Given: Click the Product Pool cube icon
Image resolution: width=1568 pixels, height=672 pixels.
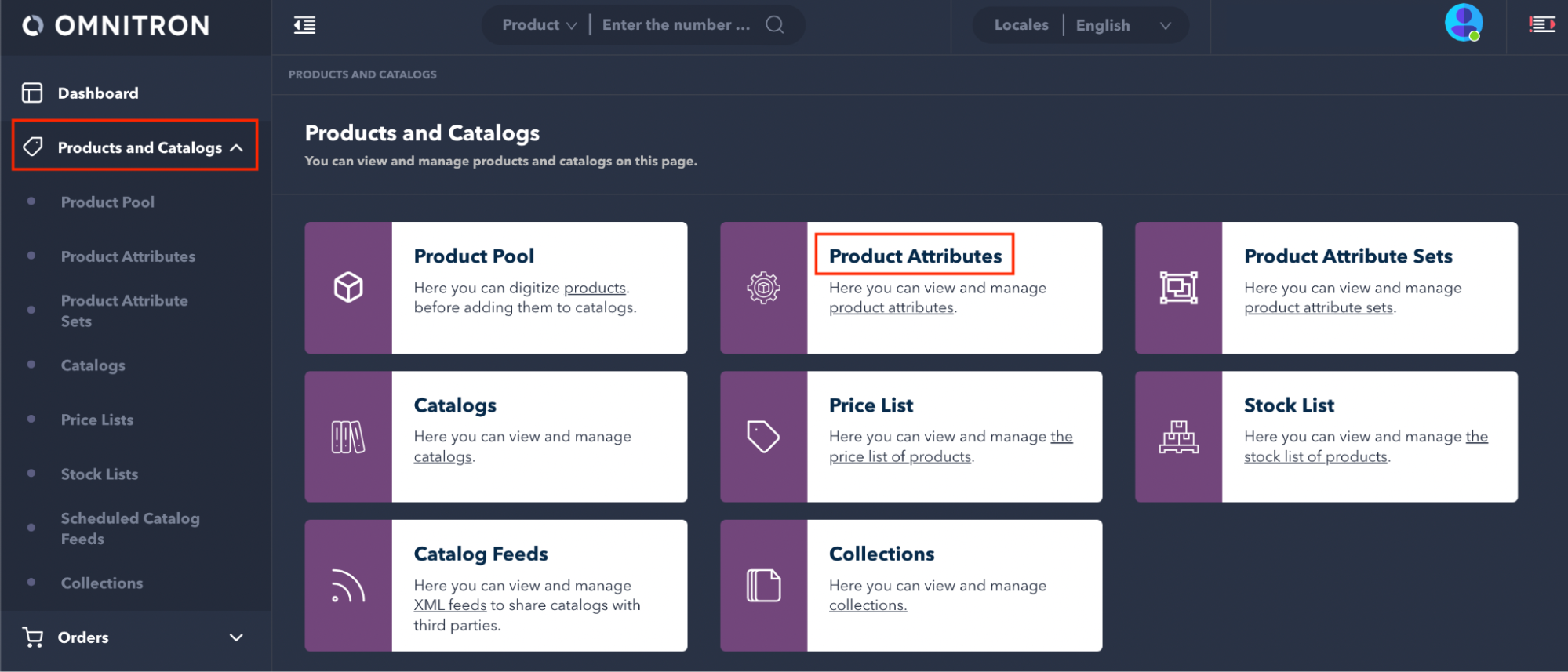Looking at the screenshot, I should (348, 287).
